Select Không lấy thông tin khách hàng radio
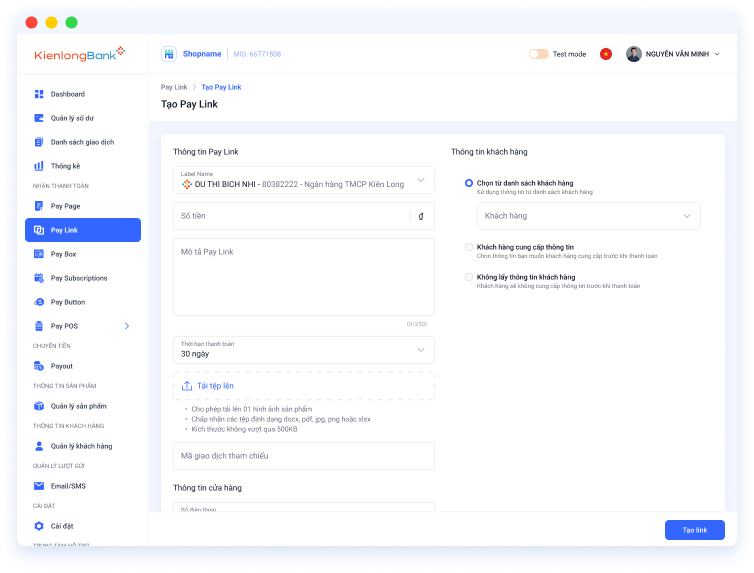This screenshot has width=754, height=573. pos(469,277)
